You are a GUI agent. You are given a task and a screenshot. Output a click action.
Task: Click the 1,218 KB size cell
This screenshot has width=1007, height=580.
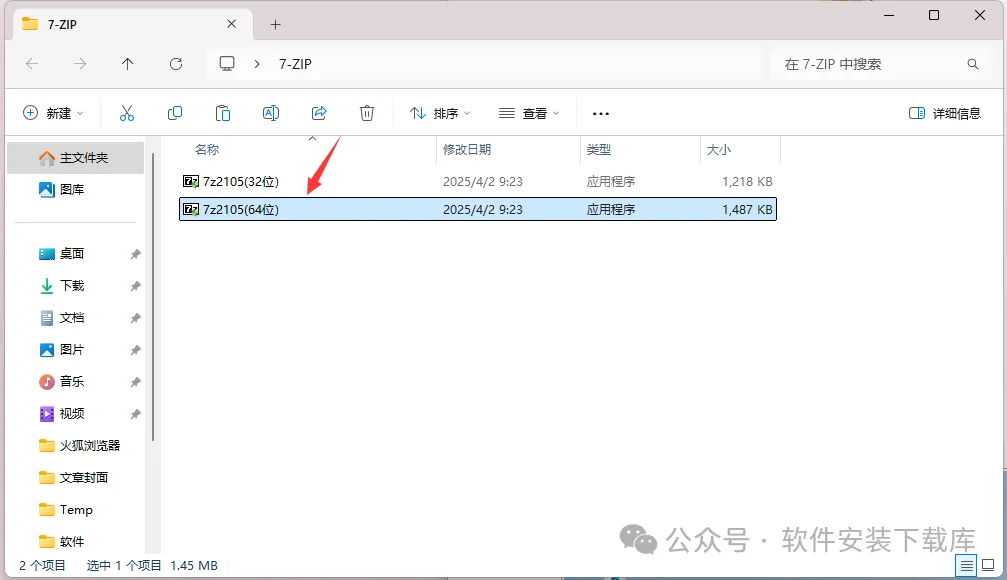(x=747, y=182)
